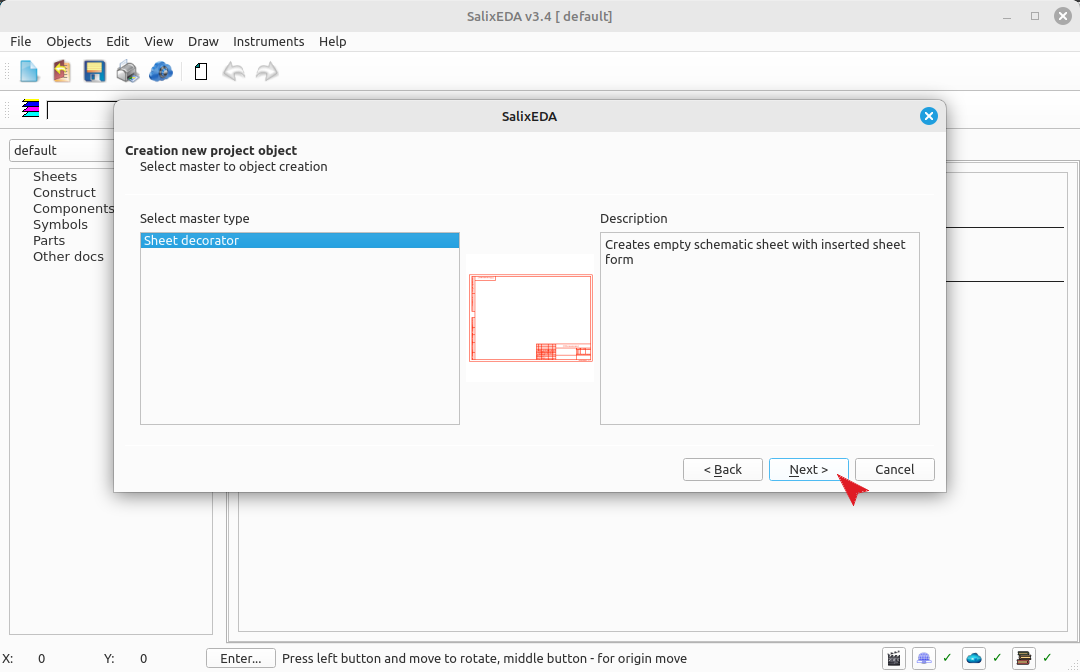The width and height of the screenshot is (1080, 672).
Task: Click the stacked books library icon
Action: click(x=1024, y=659)
